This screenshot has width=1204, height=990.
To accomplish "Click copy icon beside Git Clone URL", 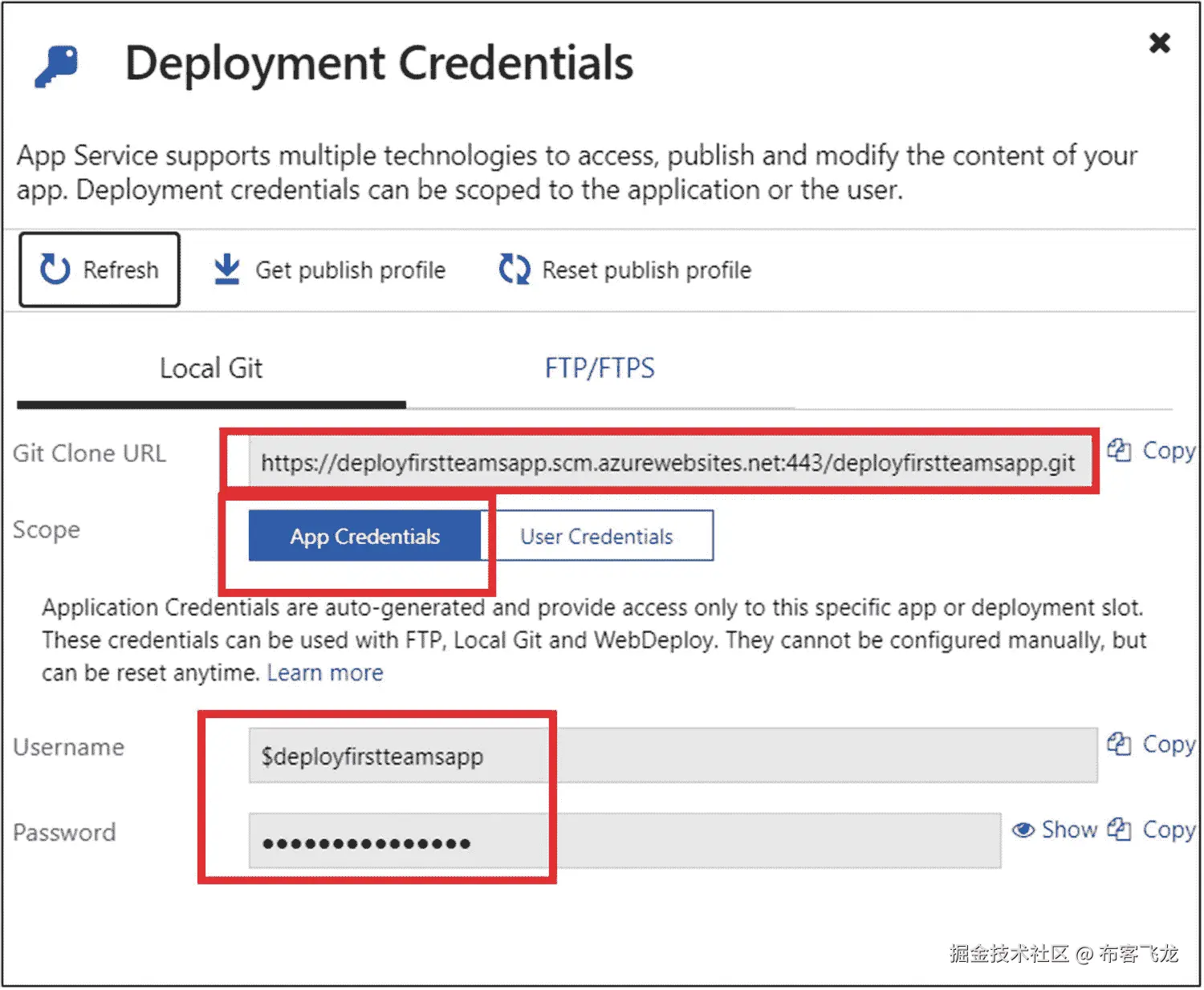I will click(1119, 450).
